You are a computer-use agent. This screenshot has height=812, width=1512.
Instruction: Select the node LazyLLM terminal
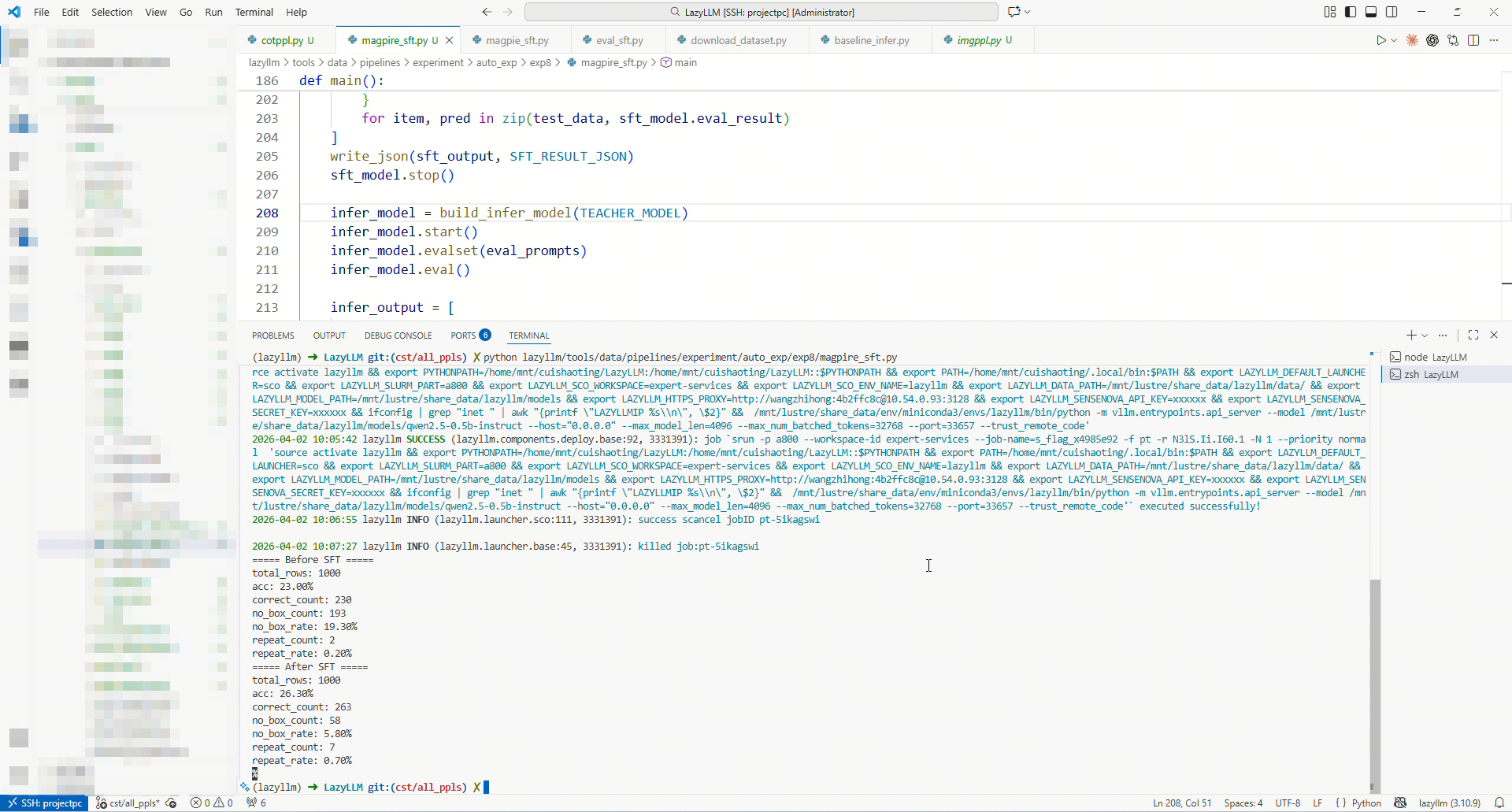tap(1445, 358)
